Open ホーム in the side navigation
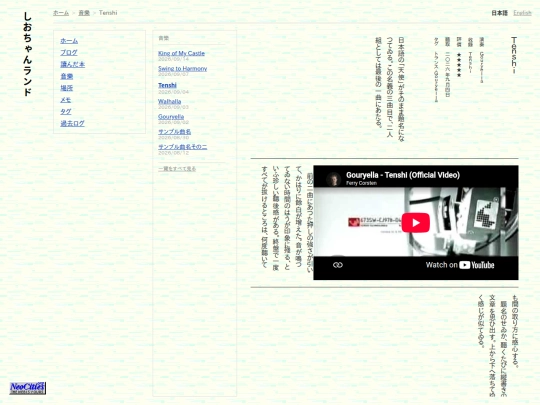Image resolution: width=540 pixels, height=405 pixels. click(69, 41)
